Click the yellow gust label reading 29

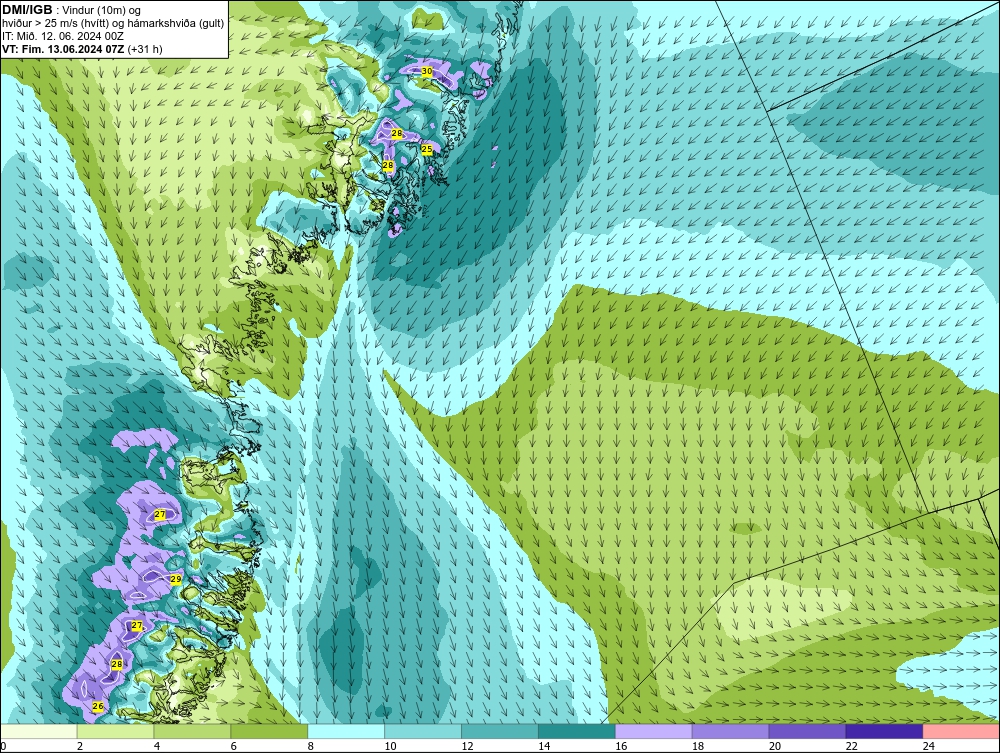tap(176, 579)
